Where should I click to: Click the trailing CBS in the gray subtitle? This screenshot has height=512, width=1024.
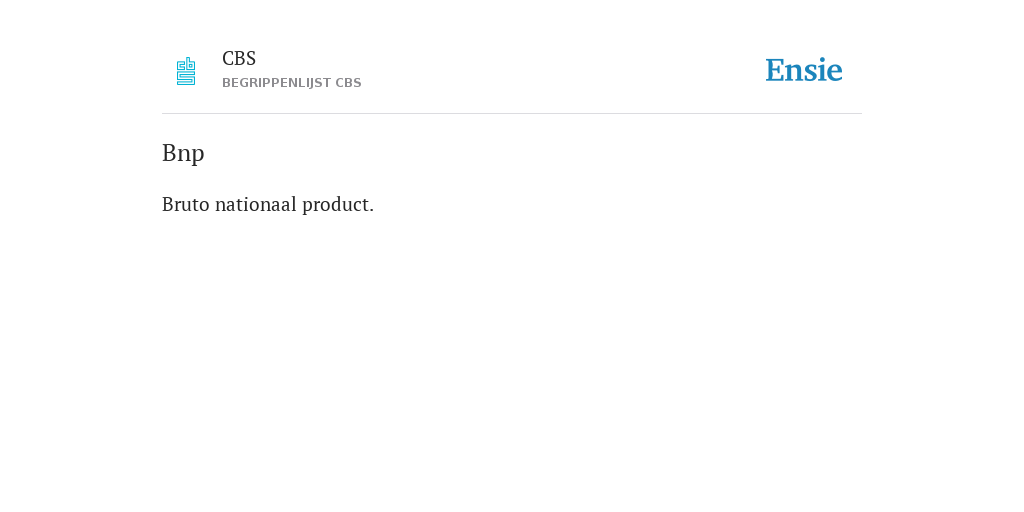[x=348, y=83]
